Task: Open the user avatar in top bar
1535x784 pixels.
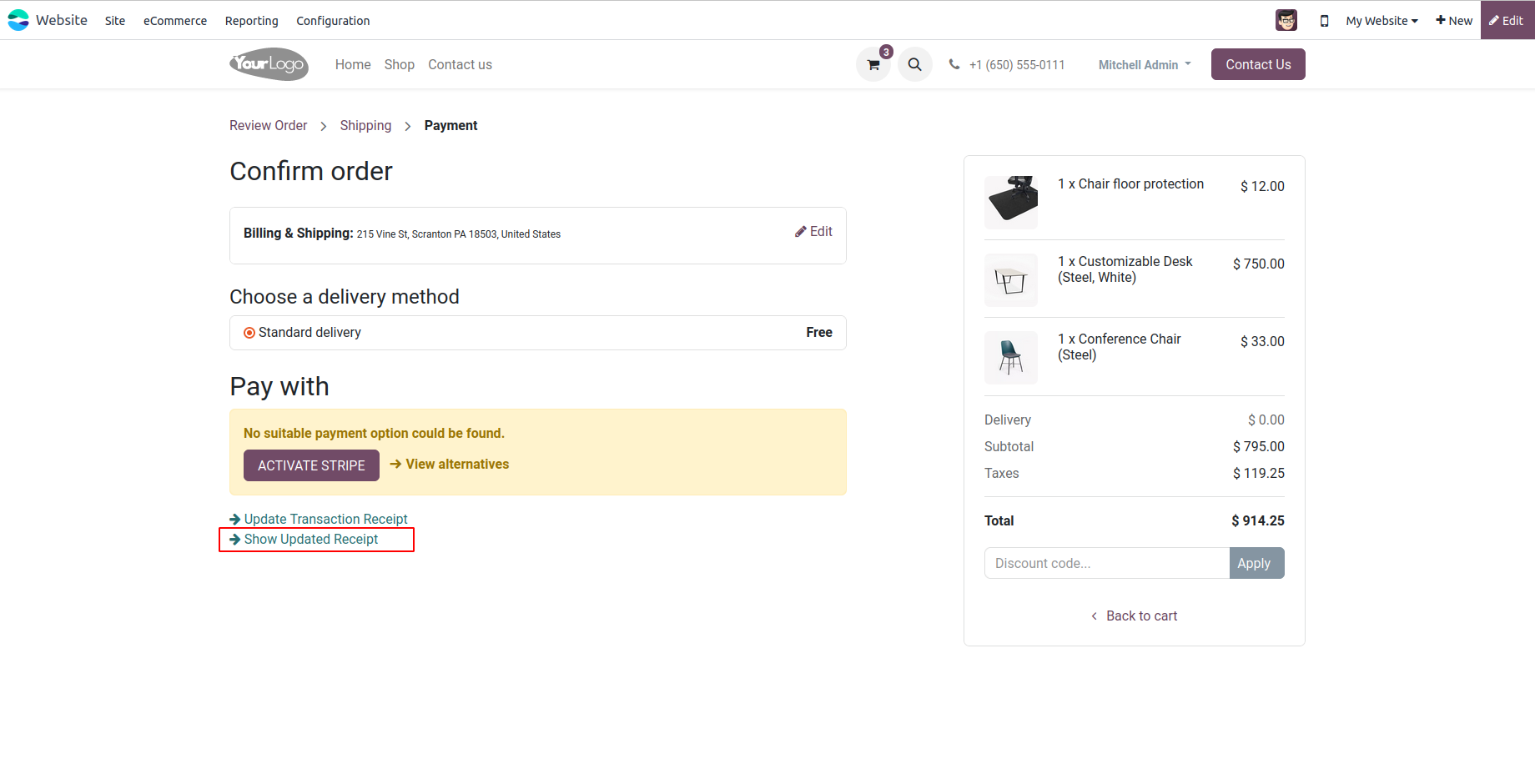Action: pyautogui.click(x=1286, y=20)
